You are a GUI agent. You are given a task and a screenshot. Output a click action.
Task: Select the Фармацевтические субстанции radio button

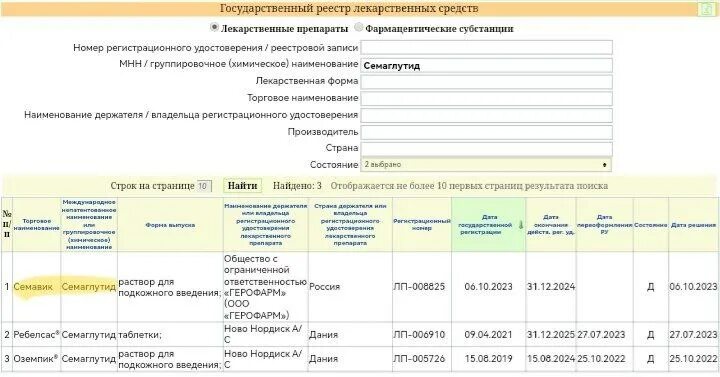coord(359,28)
